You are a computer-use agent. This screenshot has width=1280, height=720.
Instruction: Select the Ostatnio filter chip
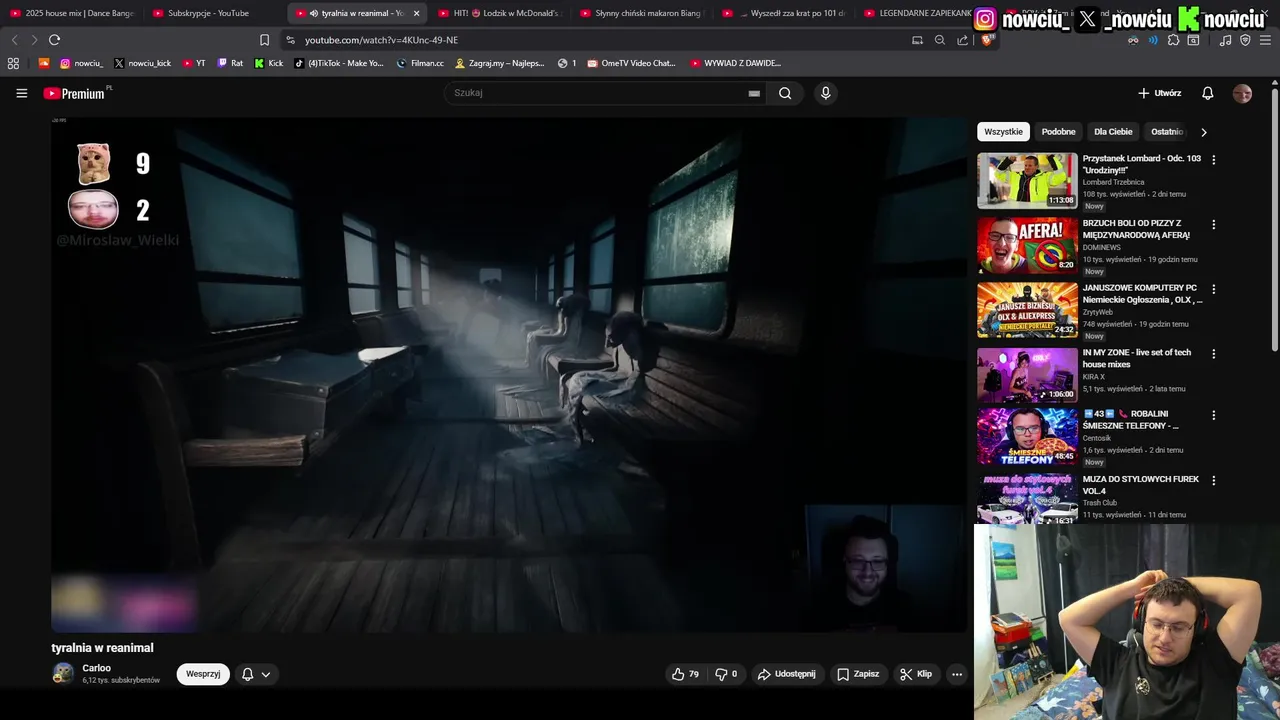tap(1167, 132)
